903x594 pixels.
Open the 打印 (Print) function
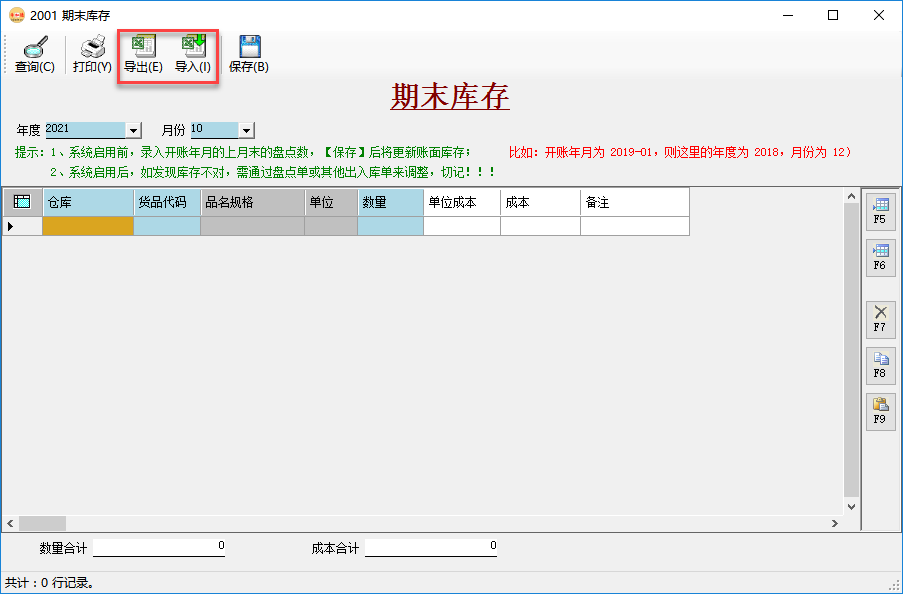[90, 53]
